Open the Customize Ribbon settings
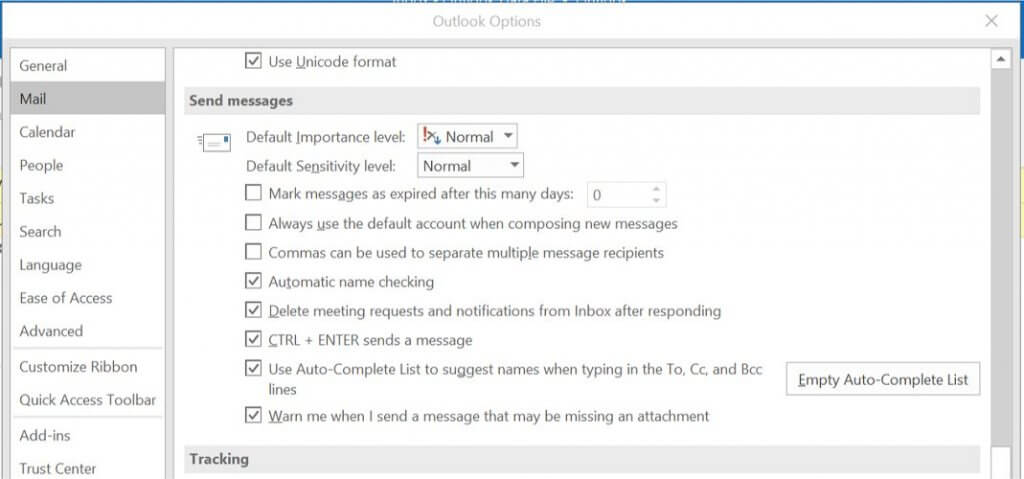This screenshot has width=1024, height=479. [88, 367]
